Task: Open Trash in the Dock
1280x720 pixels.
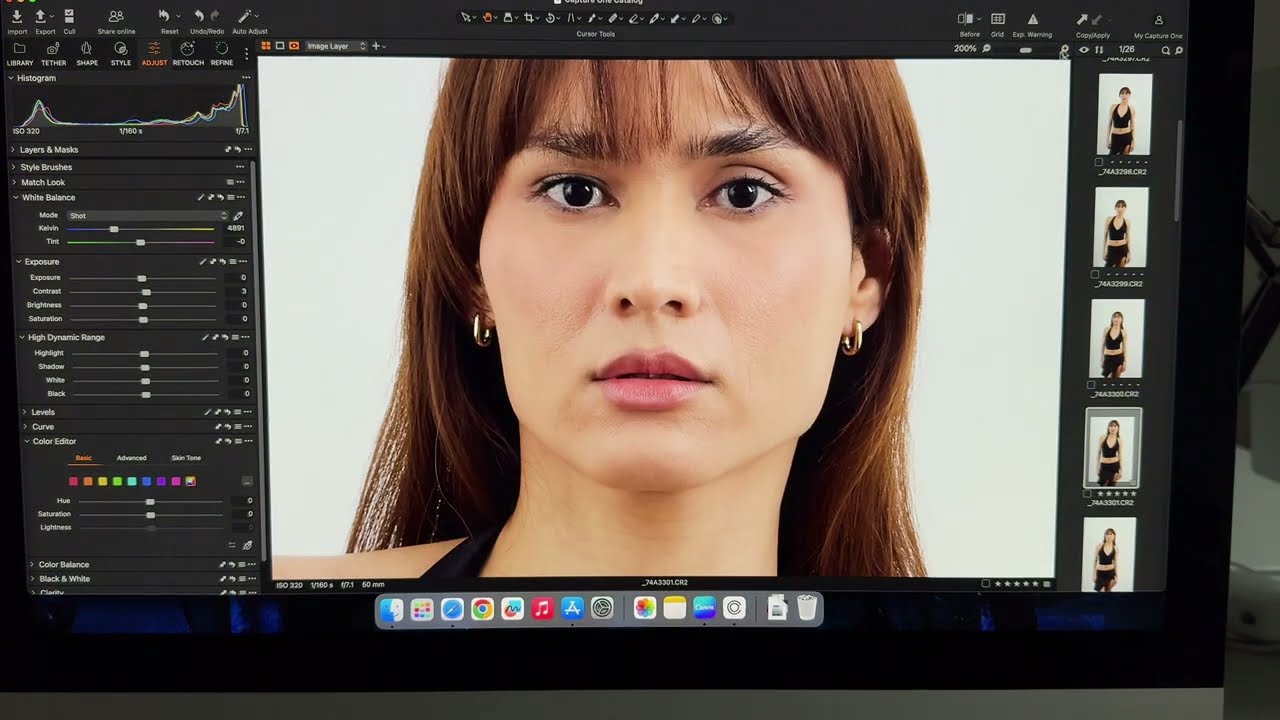Action: coord(807,608)
